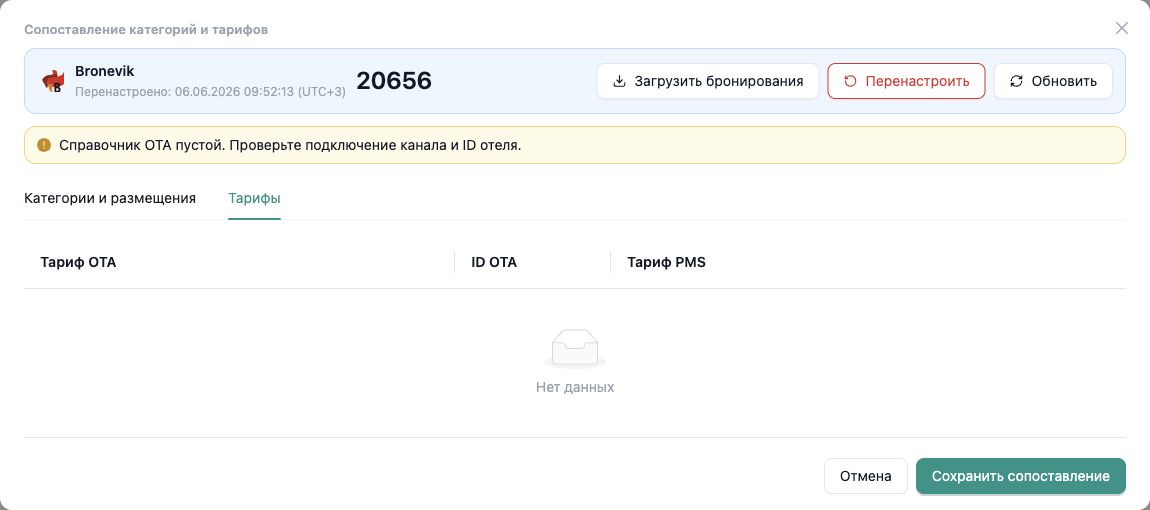Click the hotel ID '20656'
Image resolution: width=1150 pixels, height=510 pixels.
coord(394,81)
